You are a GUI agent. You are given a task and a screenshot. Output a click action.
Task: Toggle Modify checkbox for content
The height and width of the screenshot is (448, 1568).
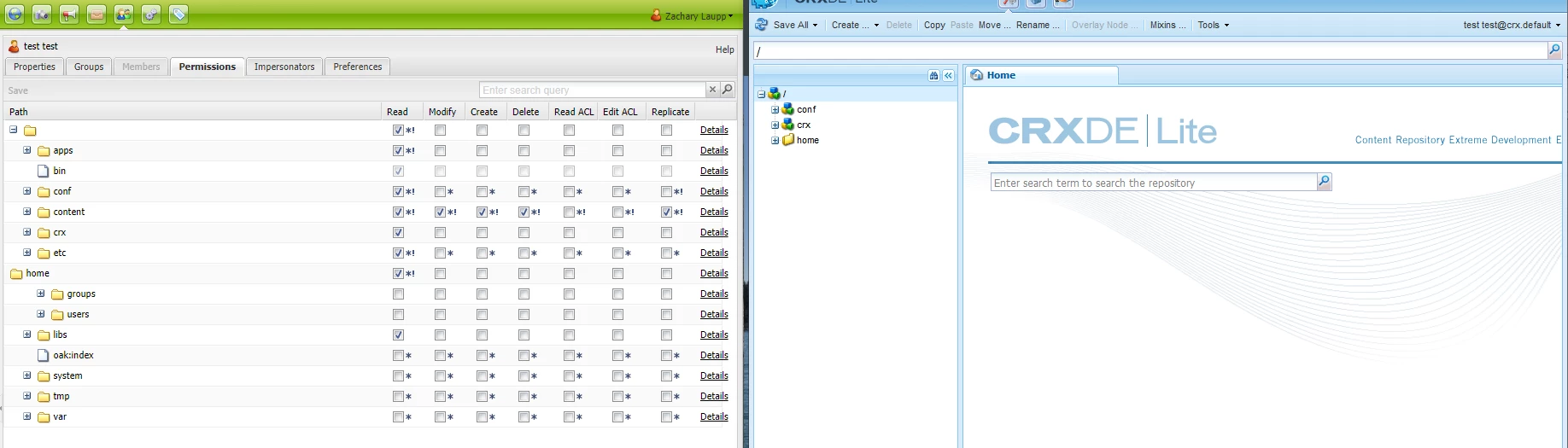440,212
